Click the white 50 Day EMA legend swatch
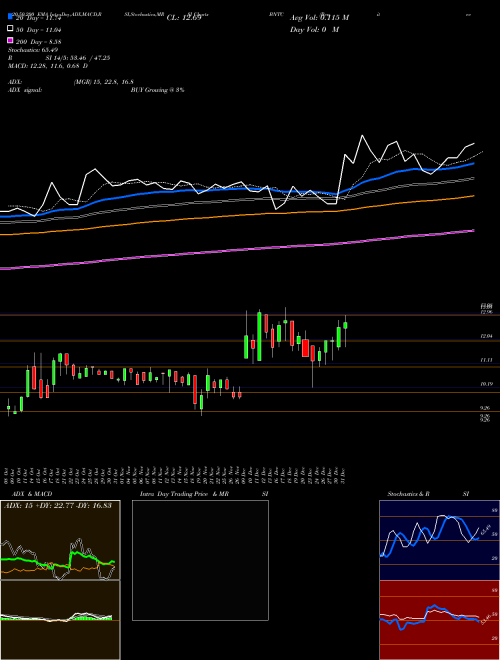Viewport: 500px width, 660px height. click(x=11, y=29)
